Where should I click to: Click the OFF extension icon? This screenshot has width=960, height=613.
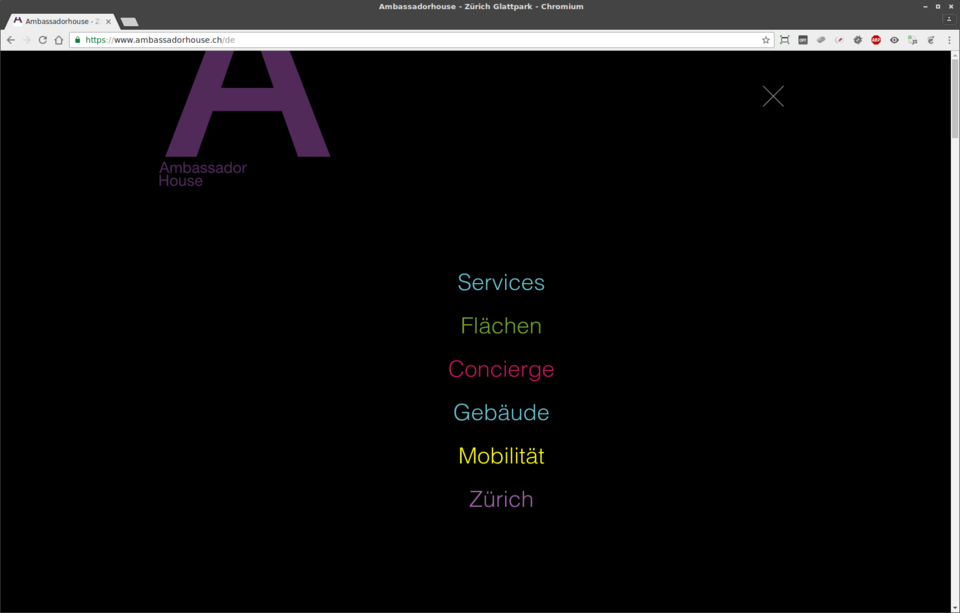(x=803, y=40)
